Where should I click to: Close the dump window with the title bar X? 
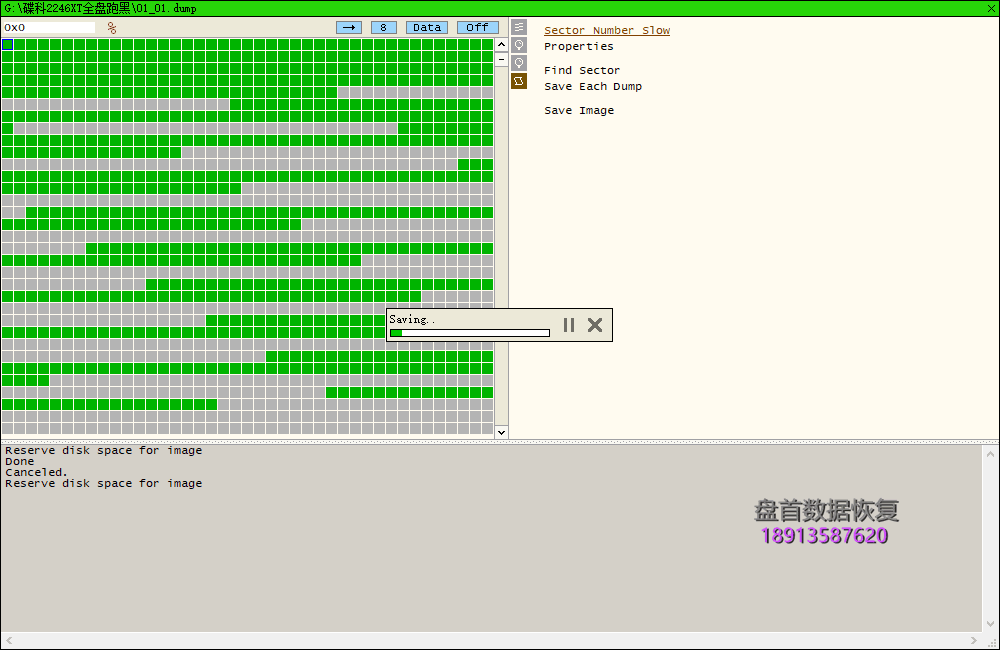(x=991, y=8)
